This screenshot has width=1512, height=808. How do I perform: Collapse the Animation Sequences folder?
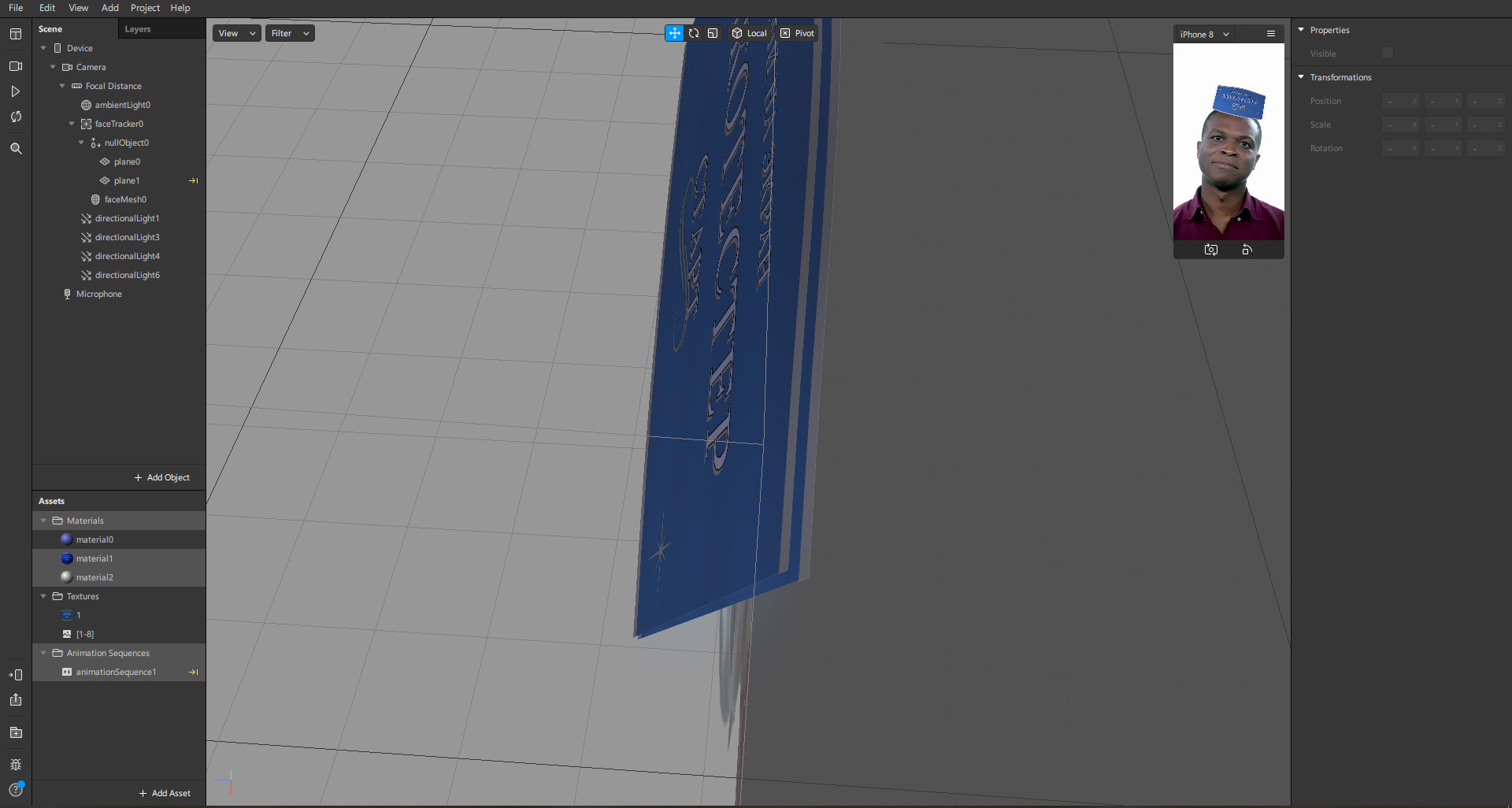(43, 653)
